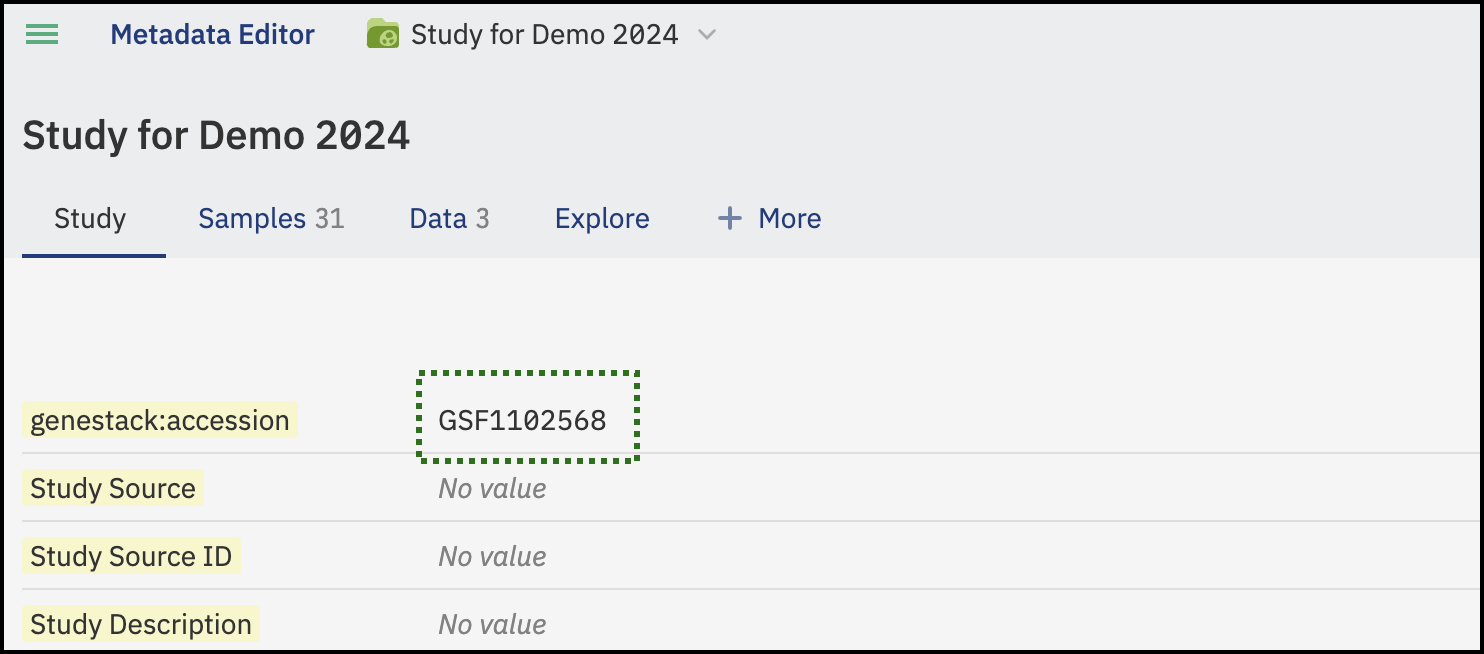Click the Study Source field label
This screenshot has width=1484, height=654.
113,488
